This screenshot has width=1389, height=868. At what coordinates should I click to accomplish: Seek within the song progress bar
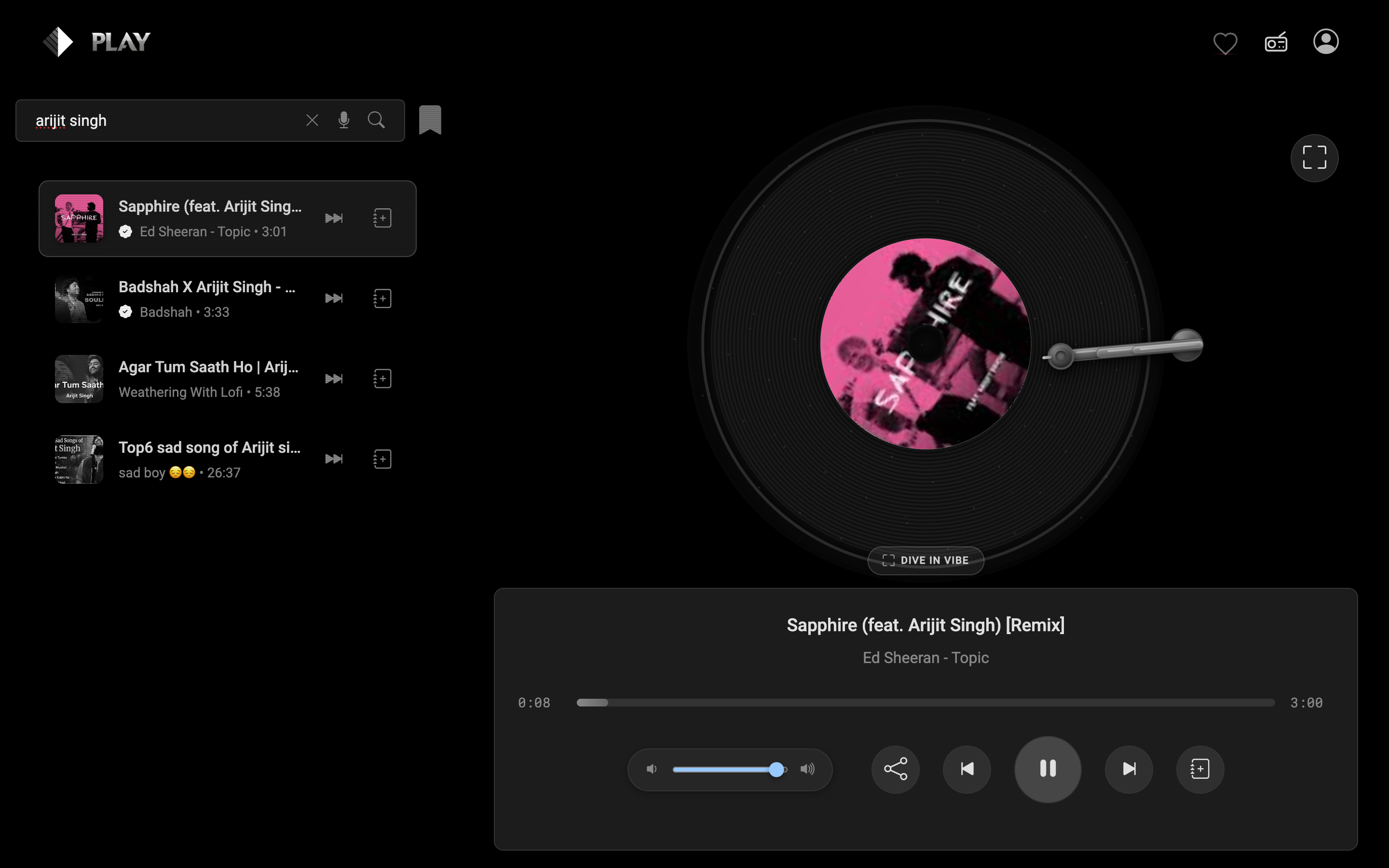tap(925, 703)
